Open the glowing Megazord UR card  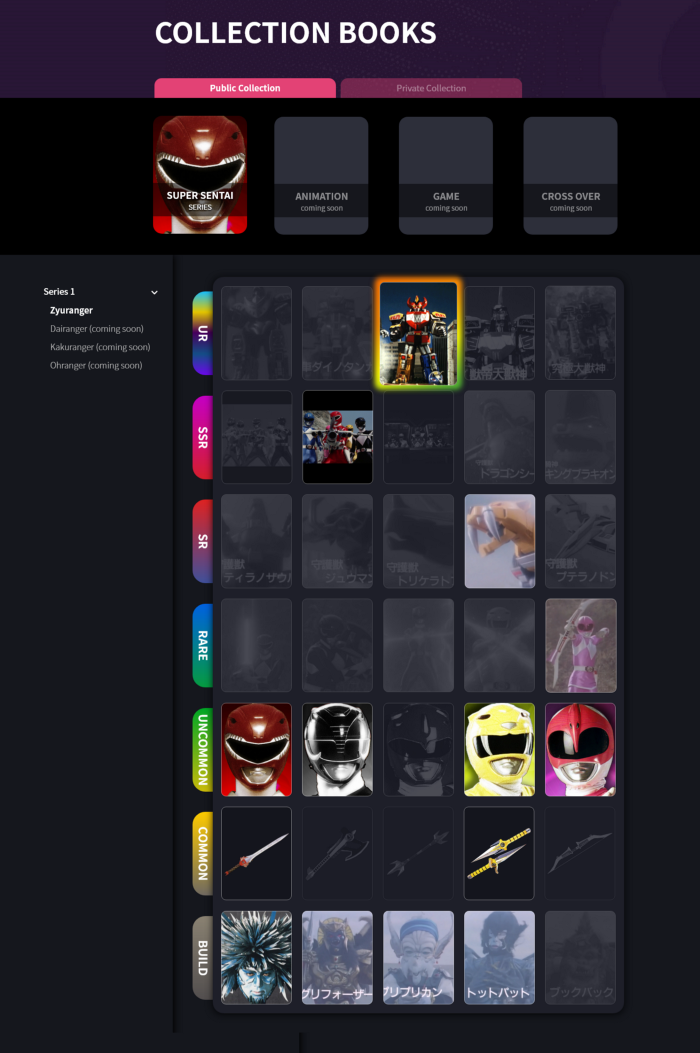click(x=418, y=334)
